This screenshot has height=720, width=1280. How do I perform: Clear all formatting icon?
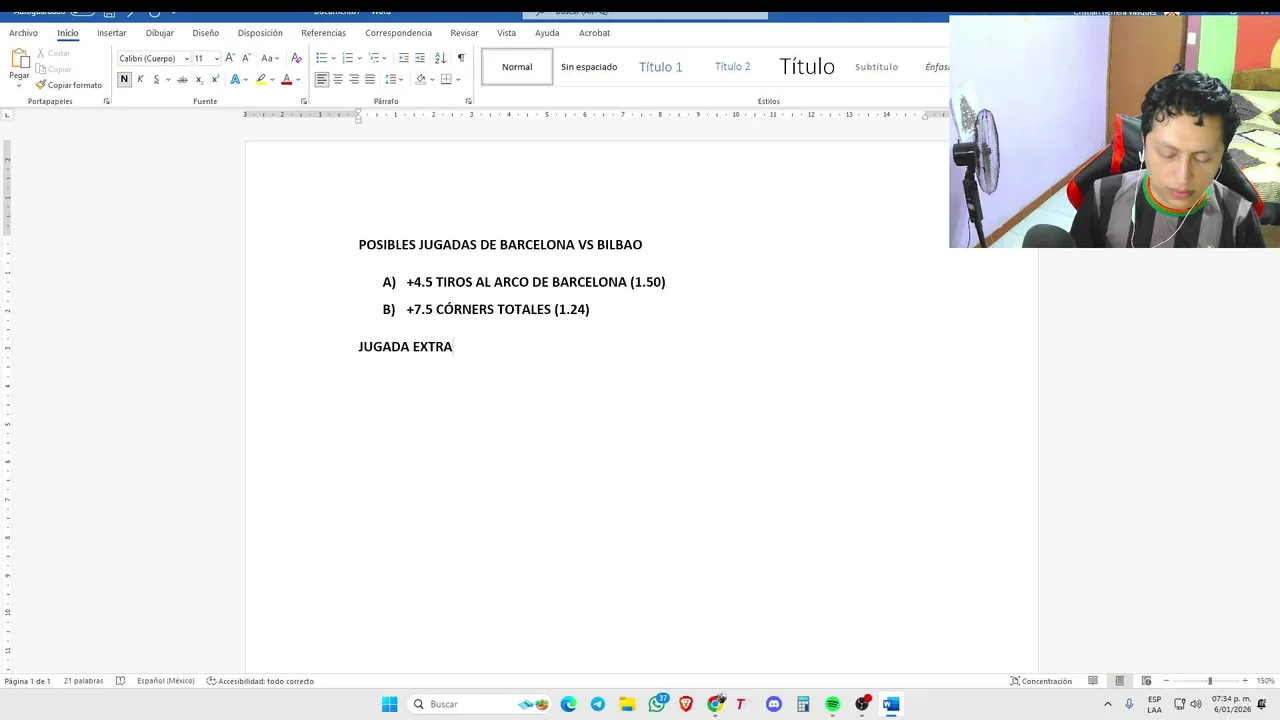pyautogui.click(x=296, y=58)
